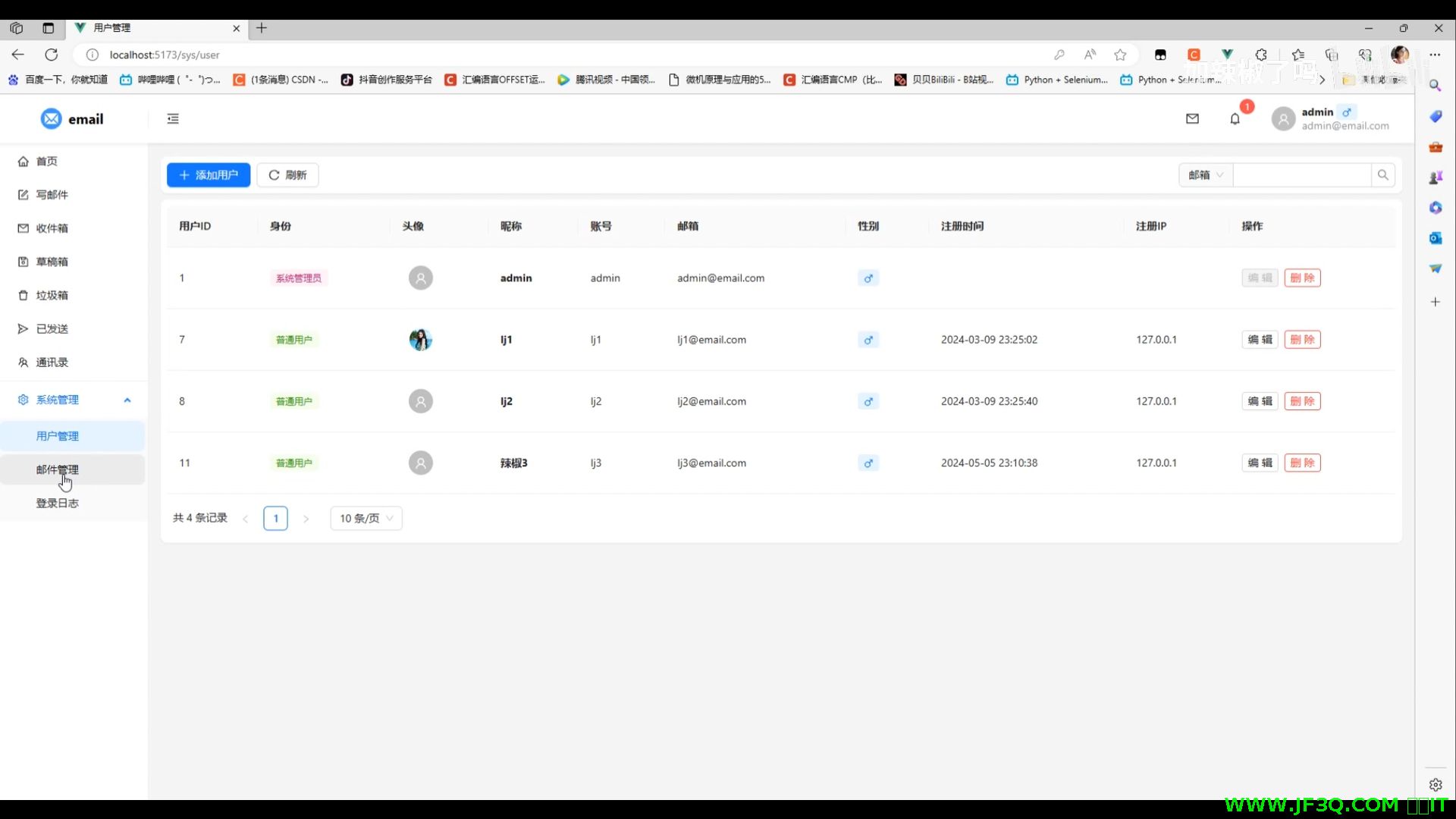Expand the 邮箱 search-type dropdown
The height and width of the screenshot is (819, 1456).
pos(1206,175)
